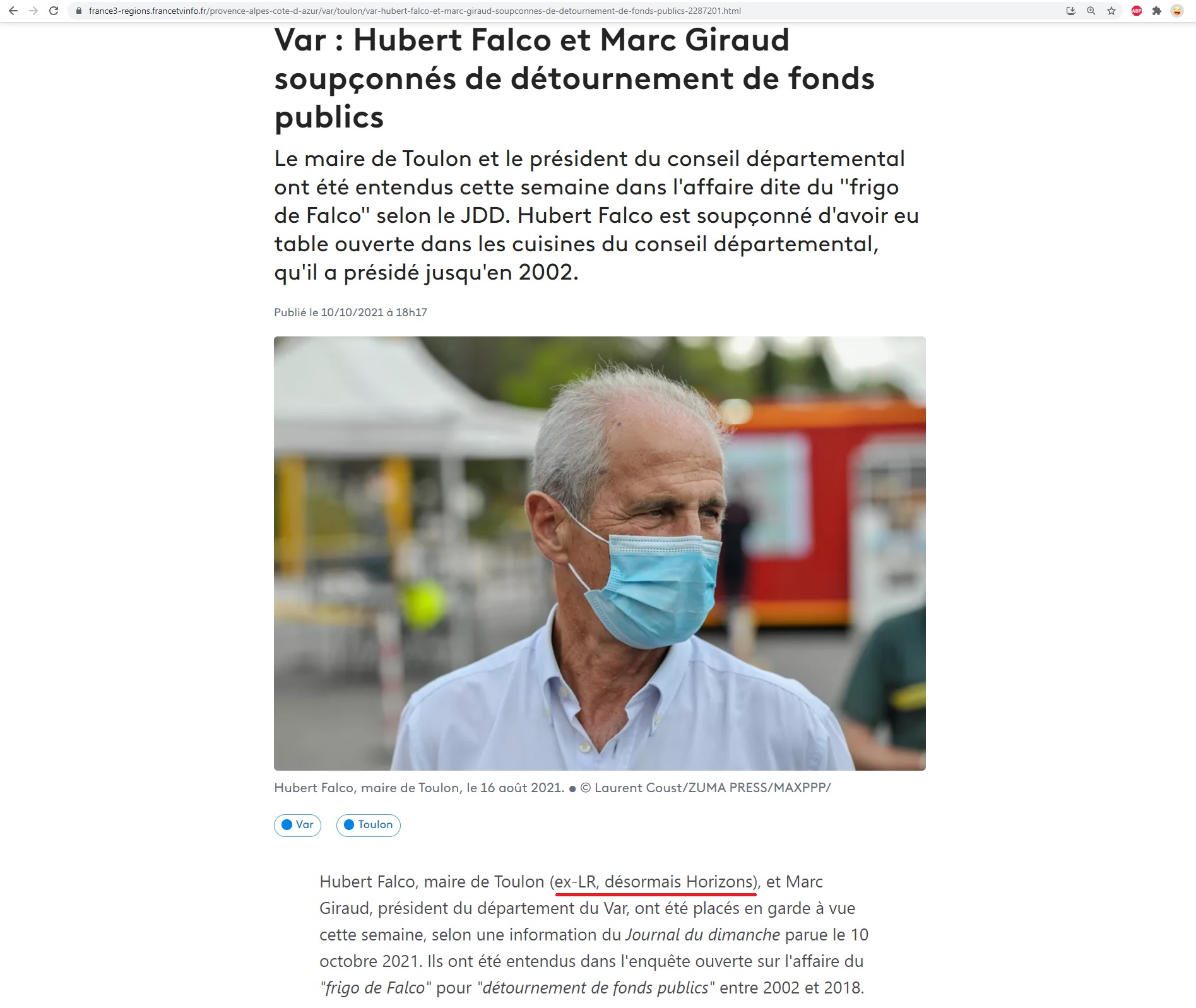
Task: Click the padlock site security icon
Action: point(79,11)
